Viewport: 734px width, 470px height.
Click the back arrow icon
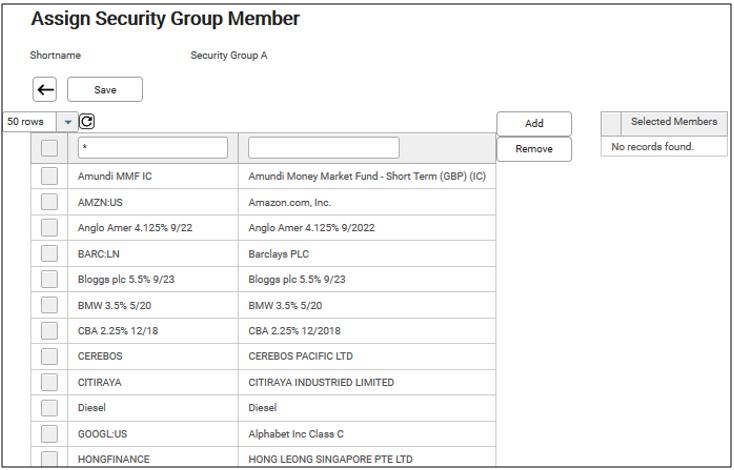tap(45, 90)
